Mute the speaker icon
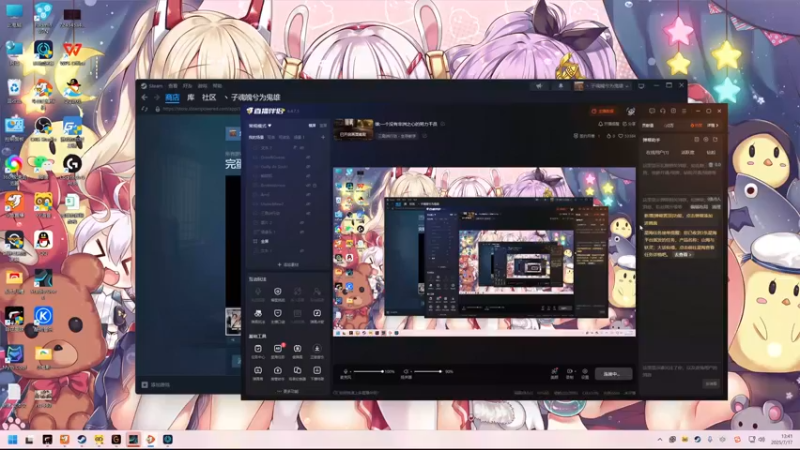 click(x=405, y=371)
